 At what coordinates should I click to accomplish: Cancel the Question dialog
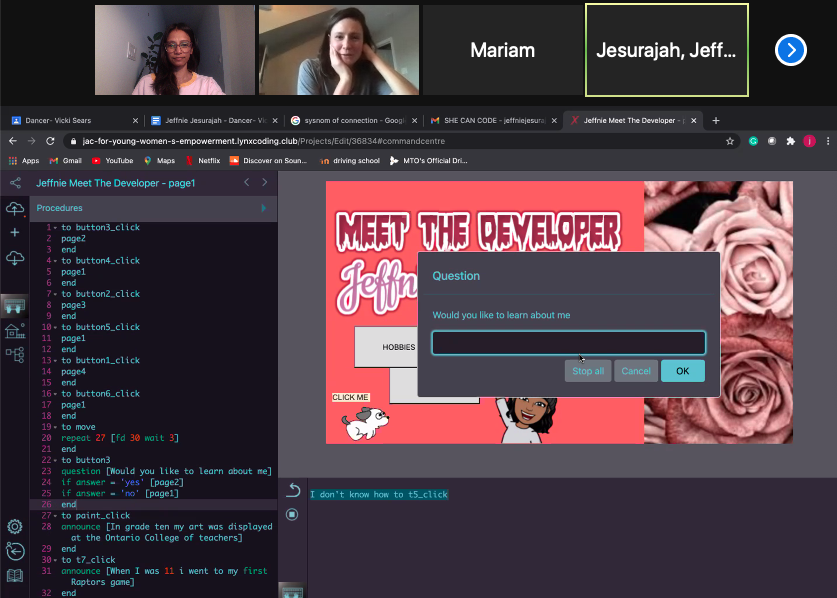(x=636, y=370)
